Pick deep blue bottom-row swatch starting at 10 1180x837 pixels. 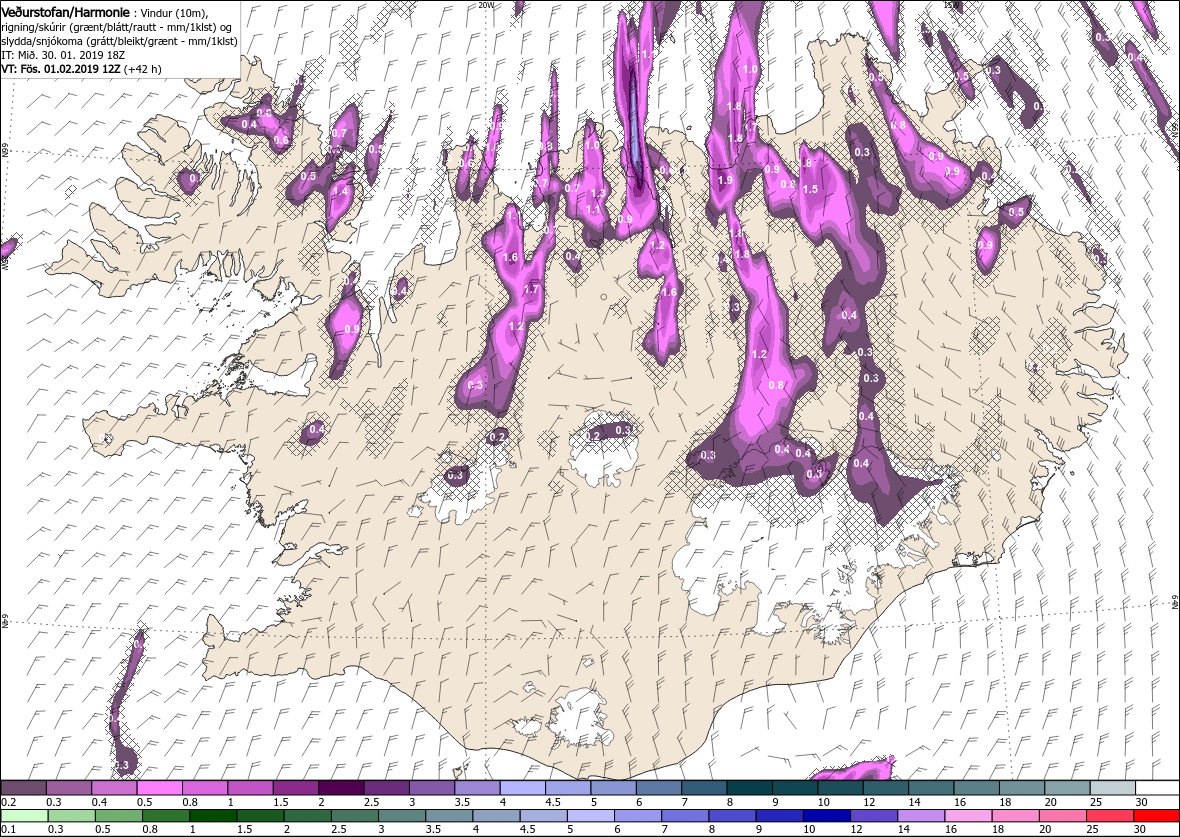pyautogui.click(x=826, y=816)
